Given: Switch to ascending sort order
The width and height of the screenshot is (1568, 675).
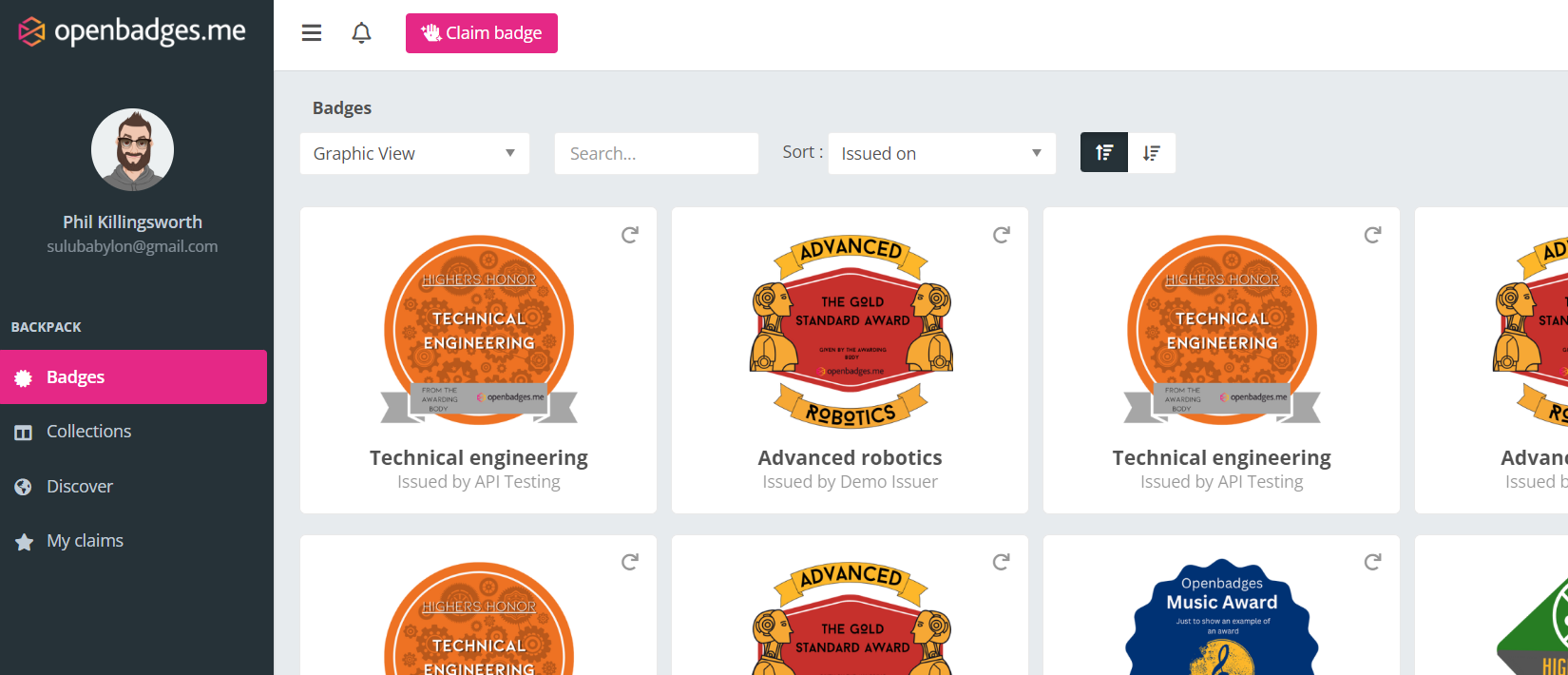Looking at the screenshot, I should click(x=1104, y=153).
